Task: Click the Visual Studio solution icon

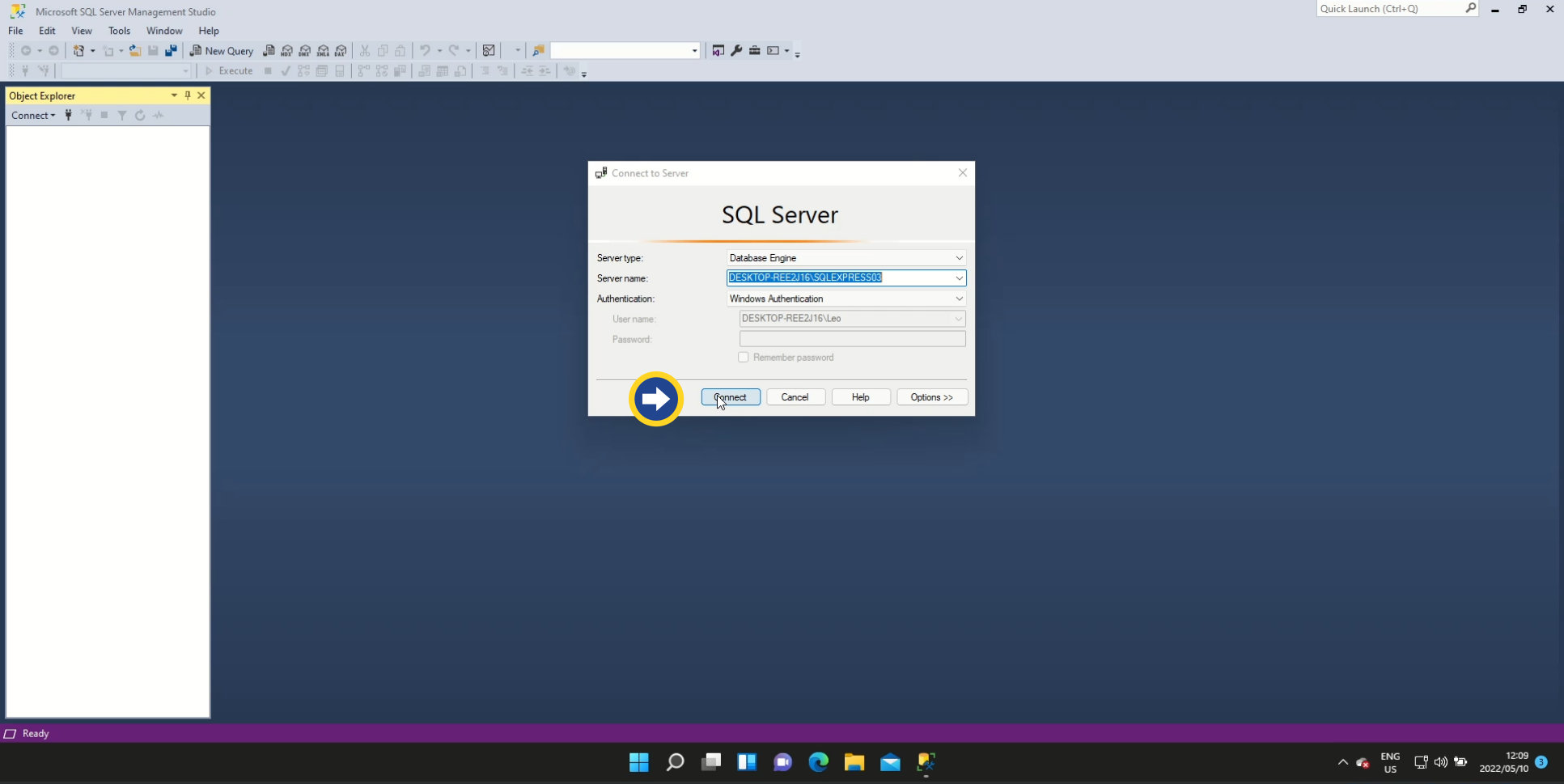Action: (718, 50)
